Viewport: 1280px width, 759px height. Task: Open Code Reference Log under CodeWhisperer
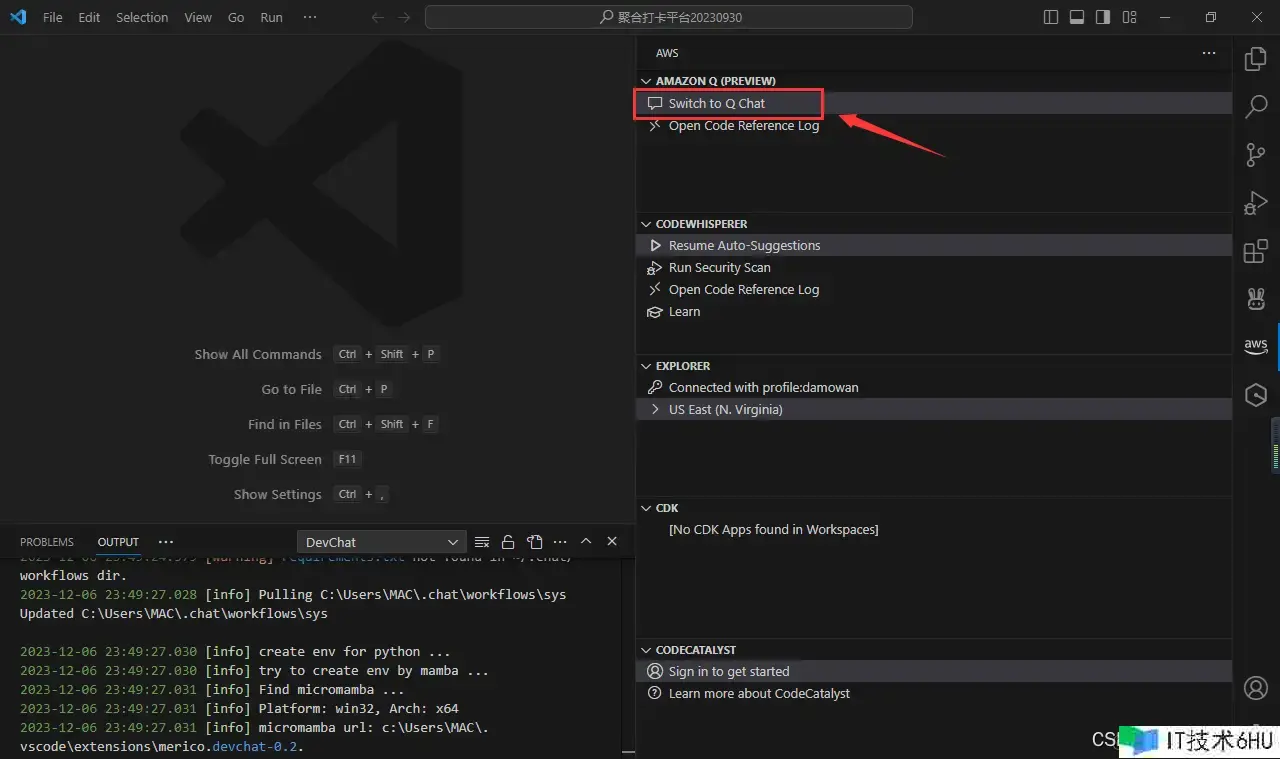coord(934,289)
